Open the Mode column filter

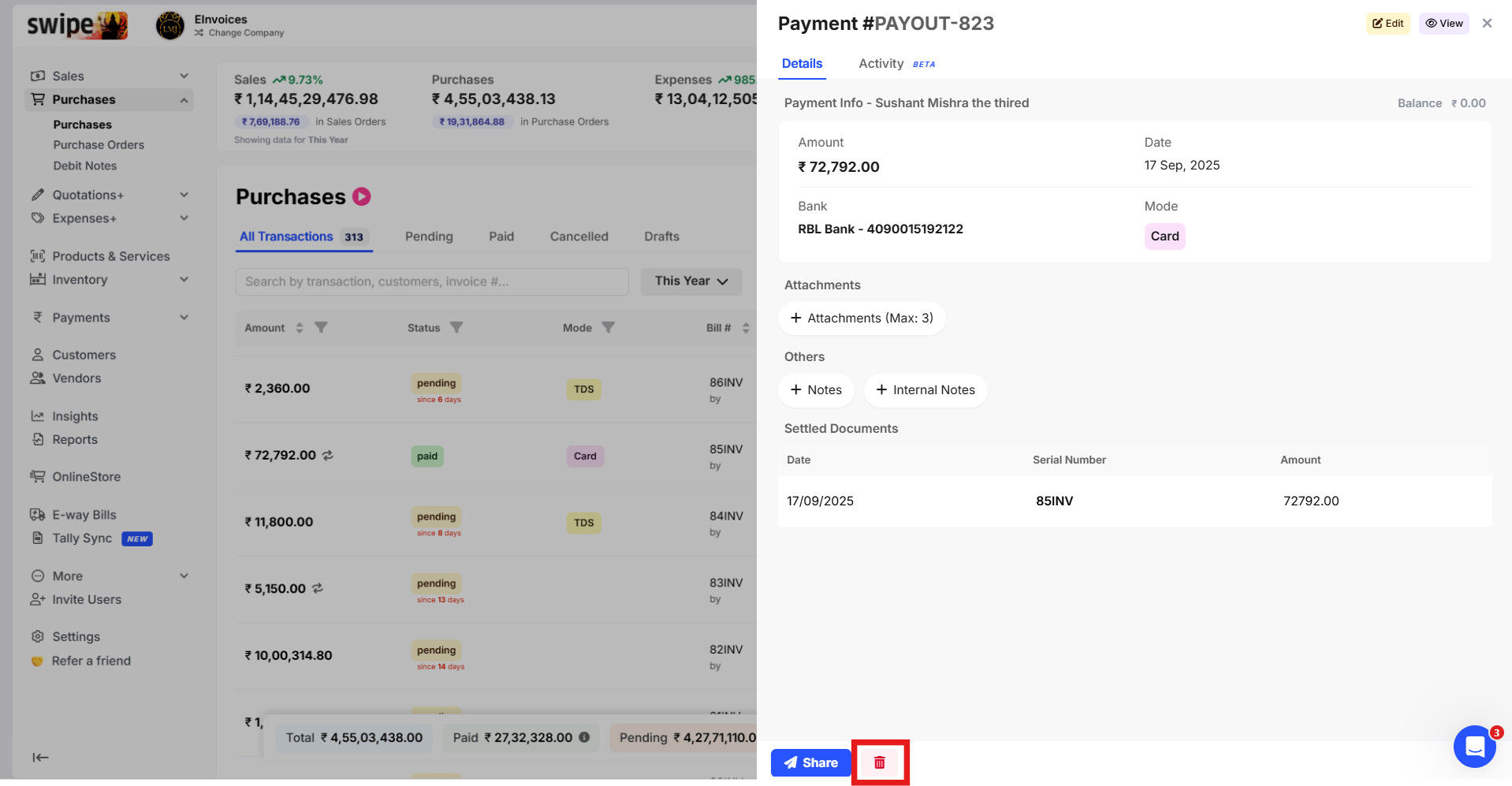point(608,328)
